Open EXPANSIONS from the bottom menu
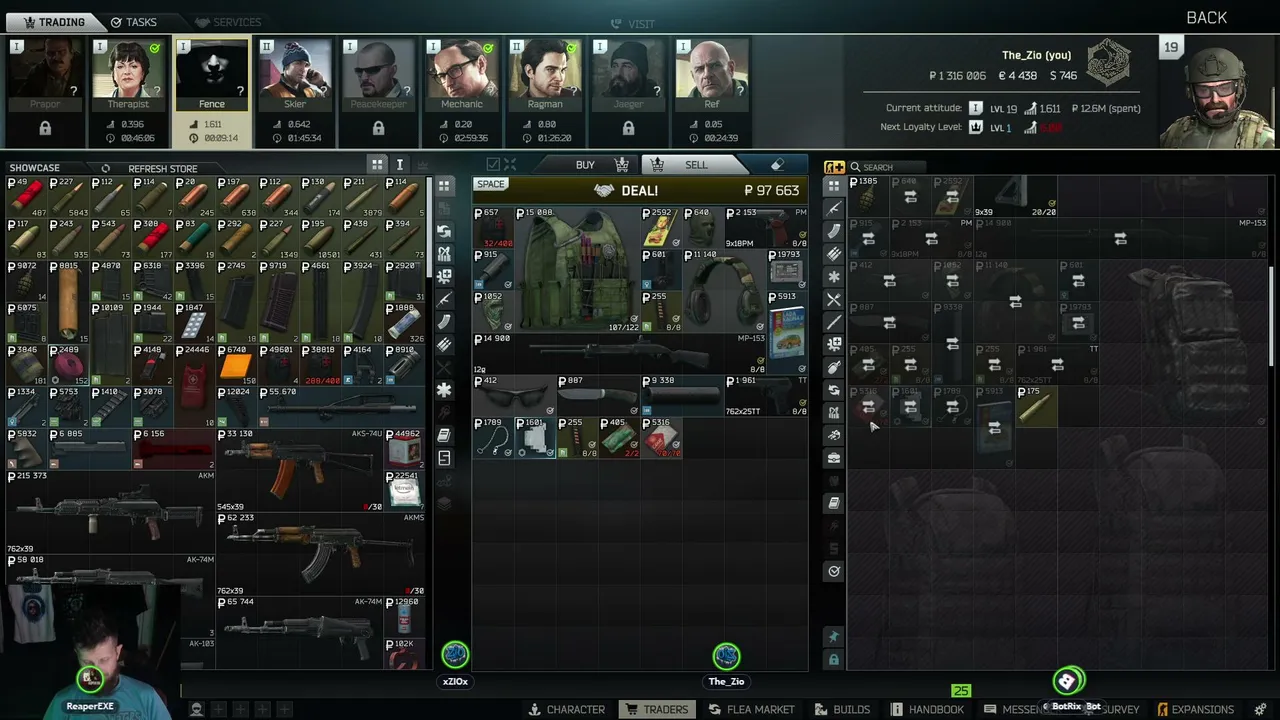 tap(1194, 709)
